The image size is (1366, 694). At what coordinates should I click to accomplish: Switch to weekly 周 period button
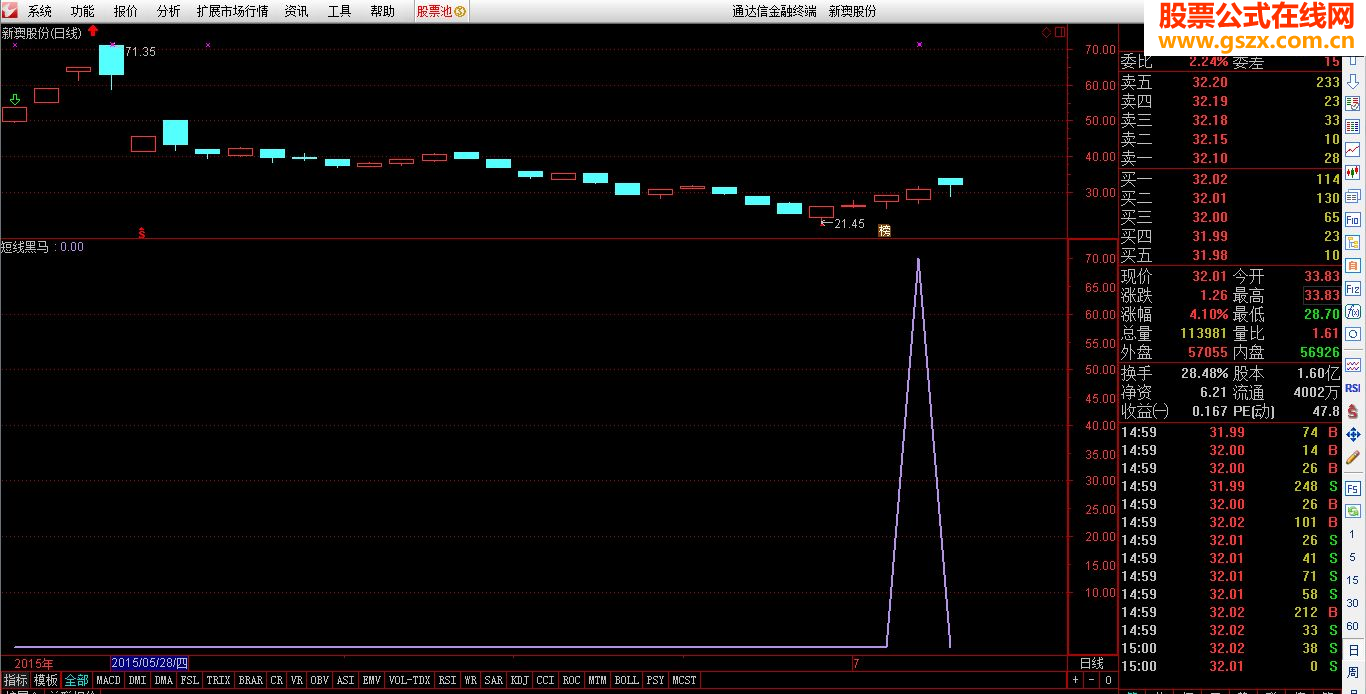click(1353, 671)
